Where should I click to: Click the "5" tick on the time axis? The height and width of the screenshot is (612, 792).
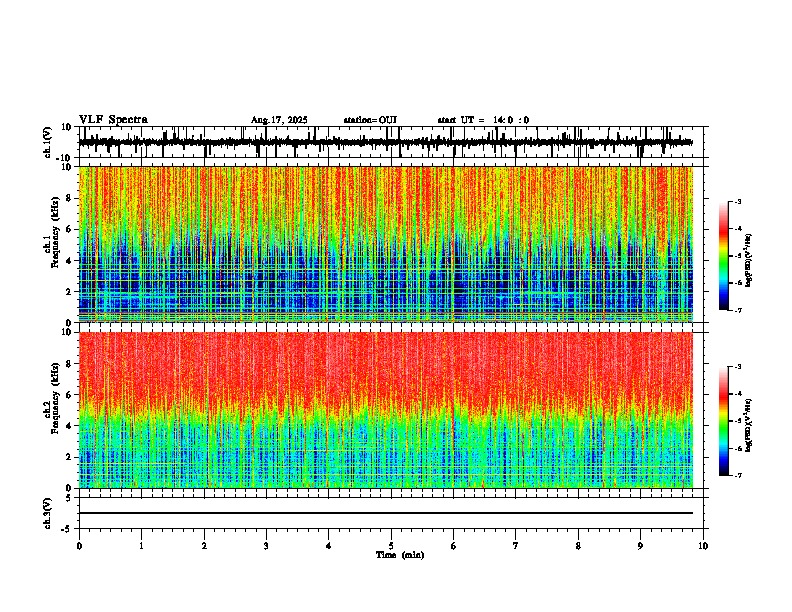tap(391, 546)
